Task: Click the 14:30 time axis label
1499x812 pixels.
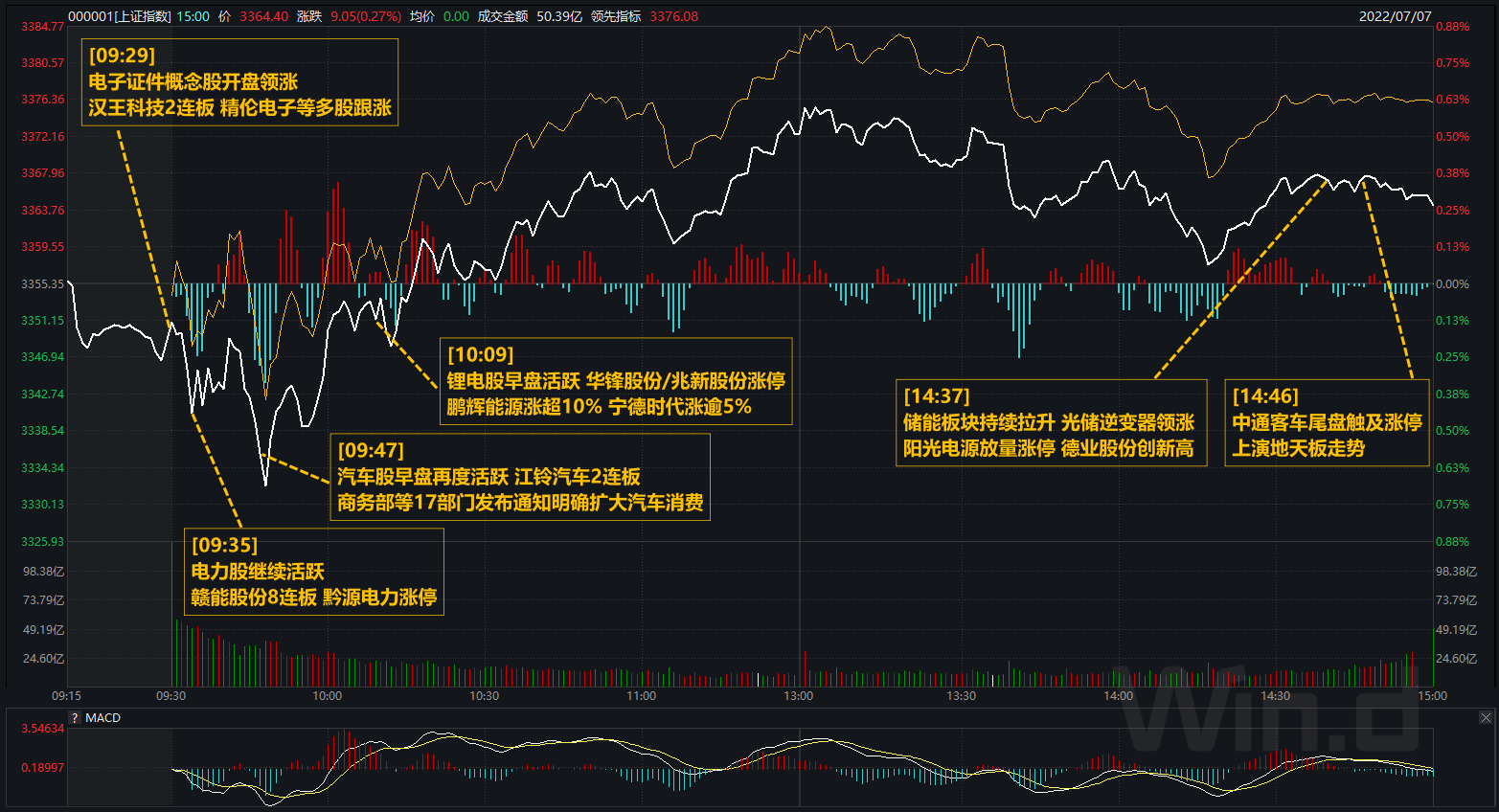Action: pyautogui.click(x=1275, y=696)
